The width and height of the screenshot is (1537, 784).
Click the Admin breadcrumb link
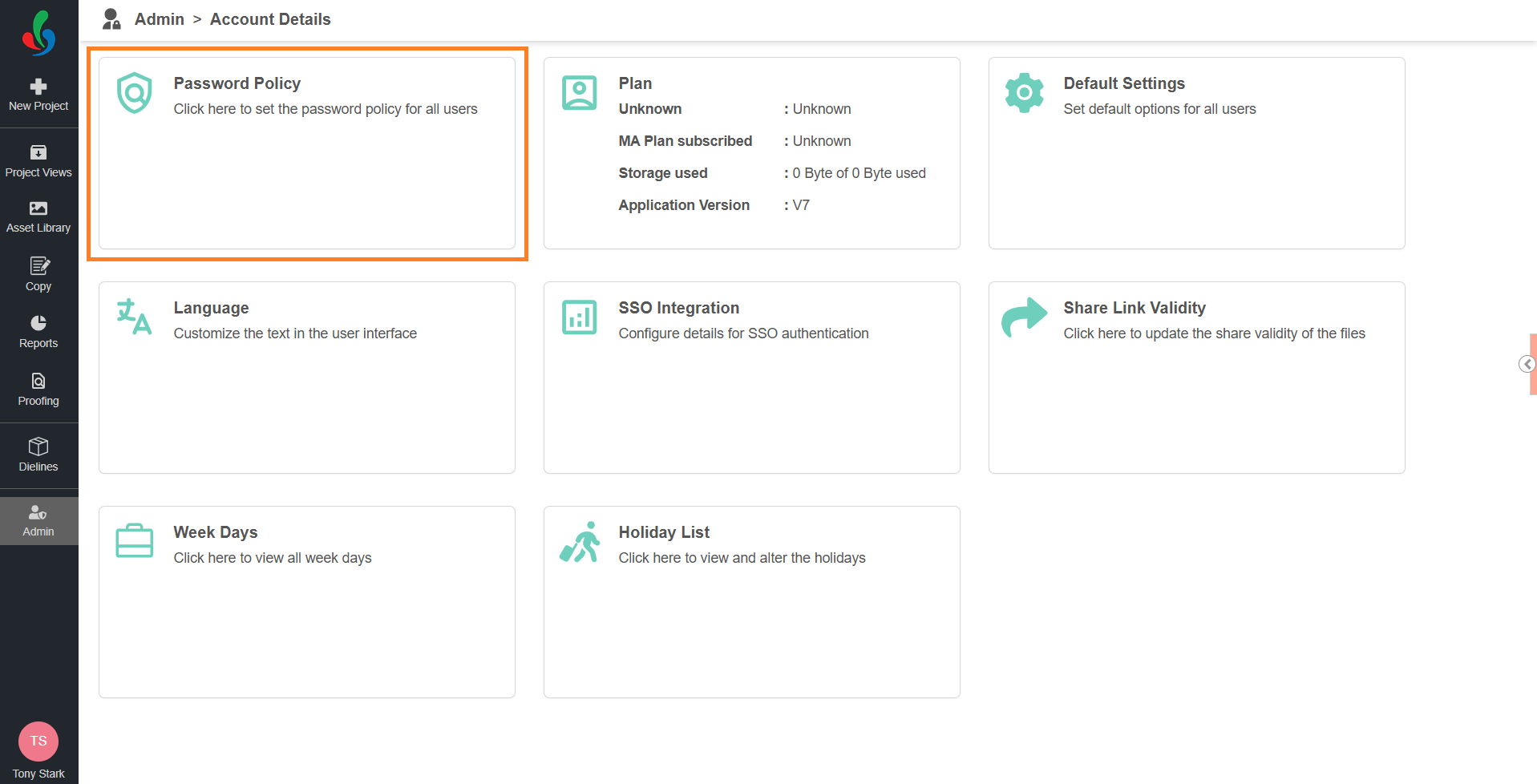coord(160,19)
